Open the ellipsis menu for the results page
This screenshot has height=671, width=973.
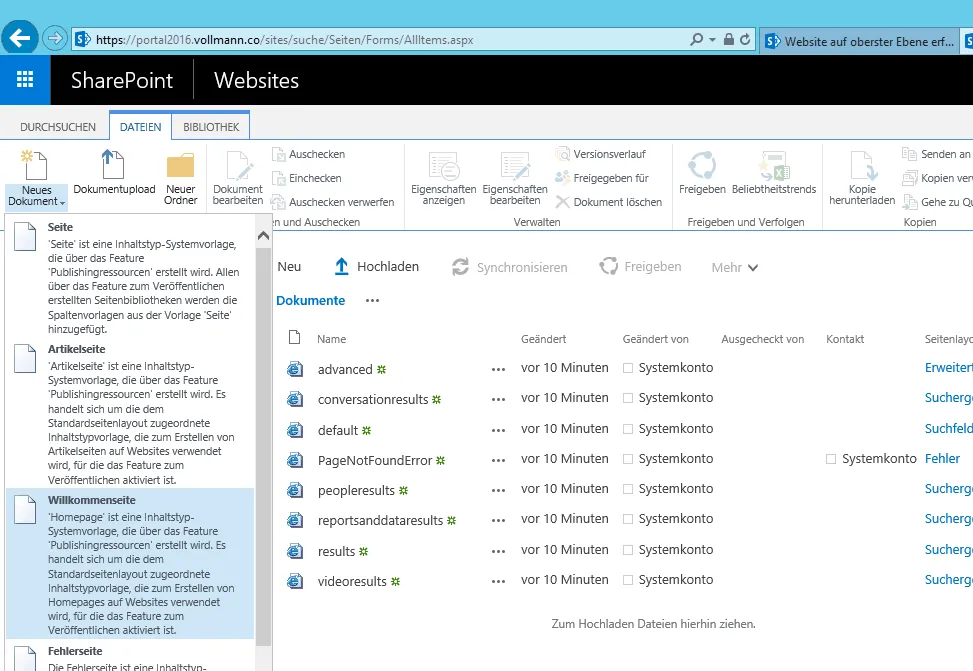(498, 551)
